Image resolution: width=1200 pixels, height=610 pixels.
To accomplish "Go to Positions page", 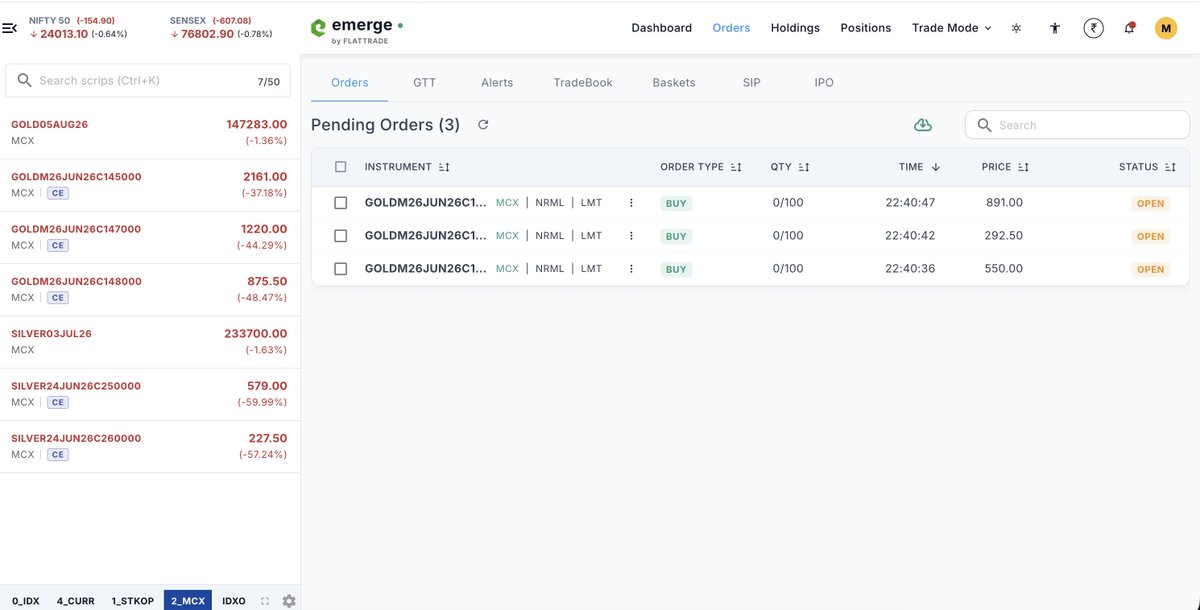I will (866, 28).
